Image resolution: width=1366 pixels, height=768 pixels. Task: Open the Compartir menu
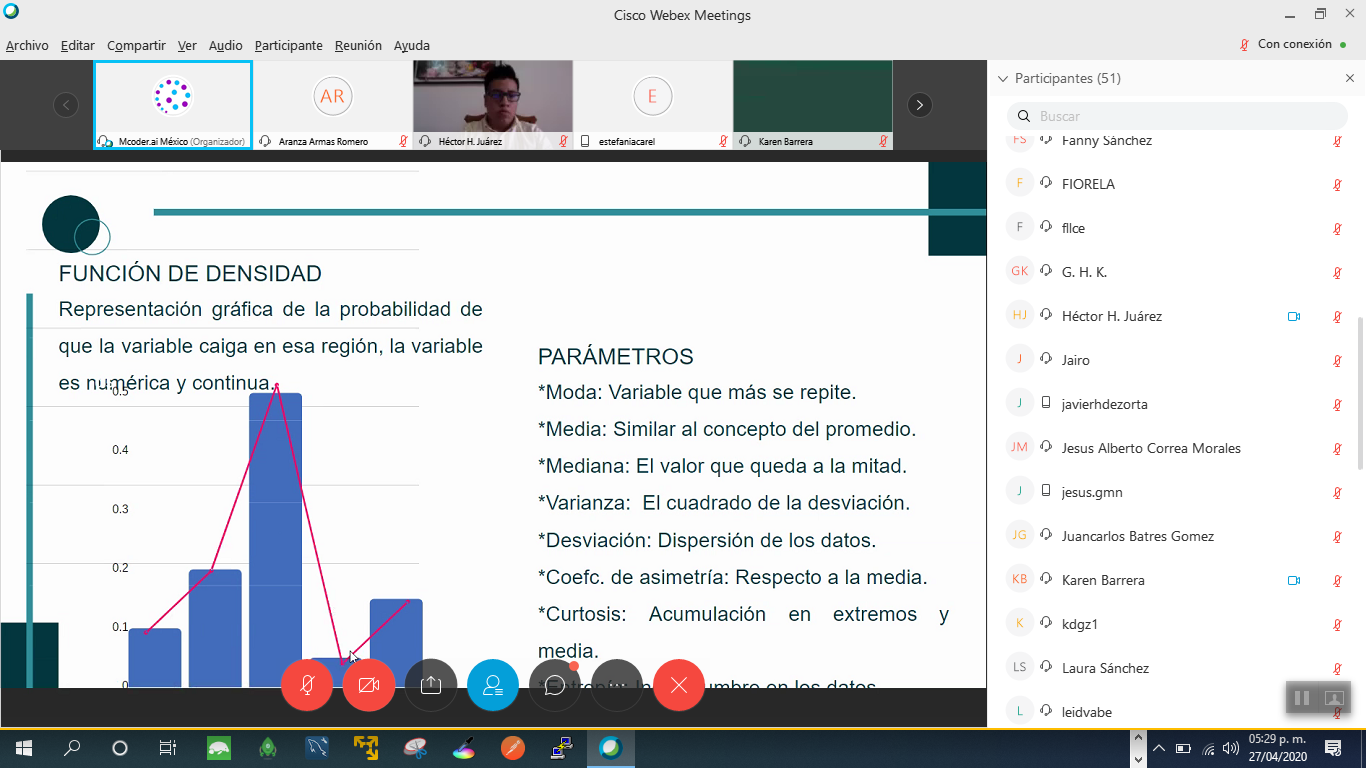136,45
